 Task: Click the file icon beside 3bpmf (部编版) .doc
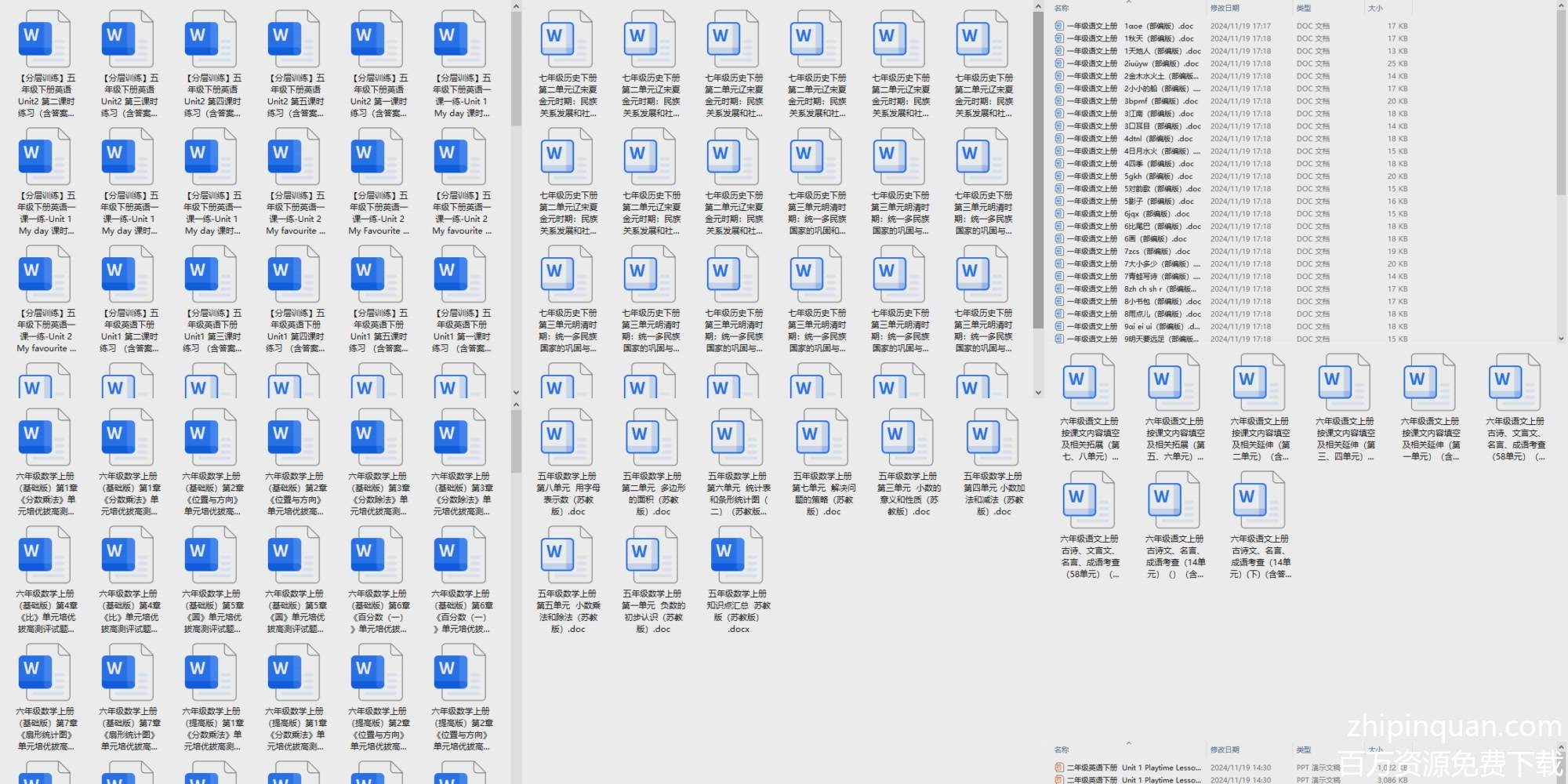coord(1059,101)
